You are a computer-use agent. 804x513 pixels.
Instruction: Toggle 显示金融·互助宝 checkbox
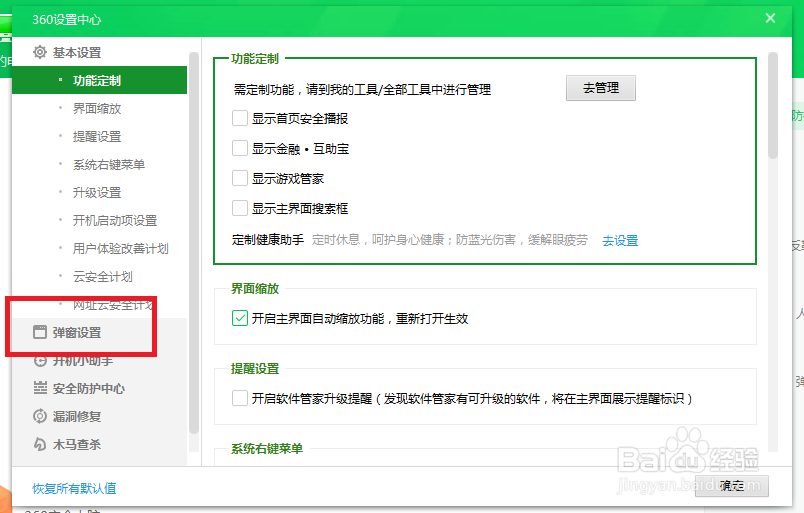(239, 148)
